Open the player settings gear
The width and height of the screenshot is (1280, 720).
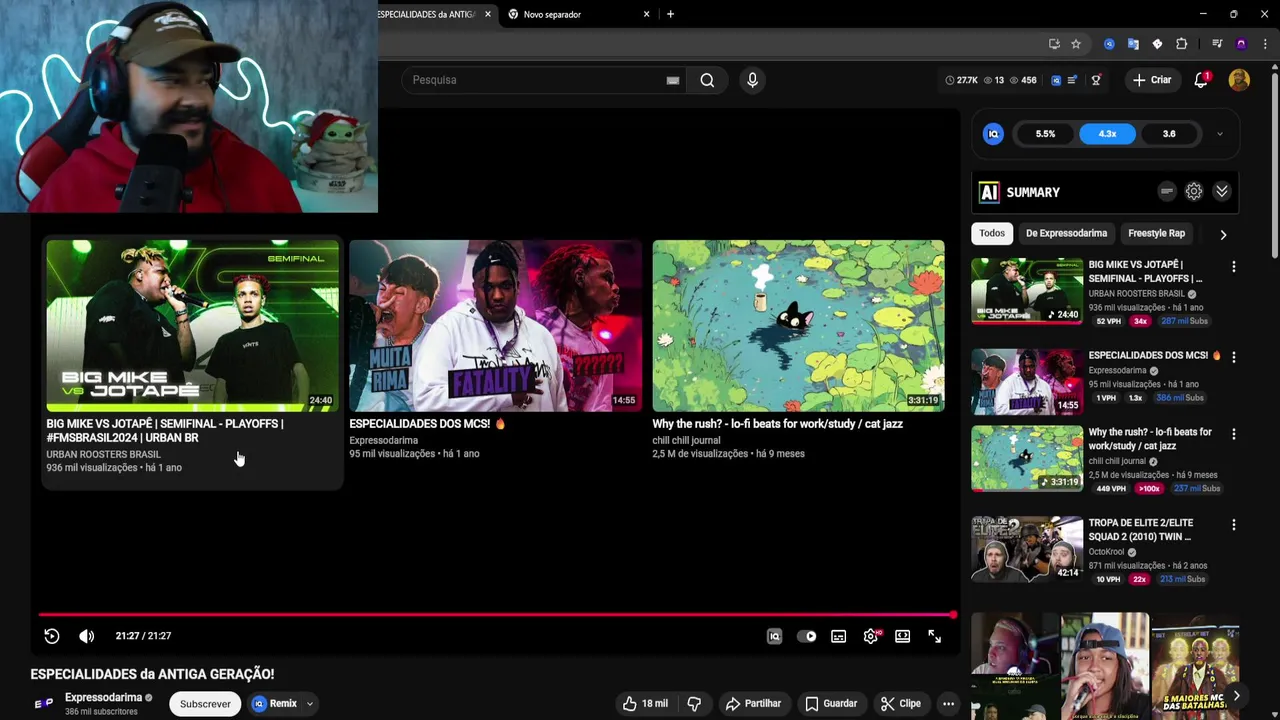click(871, 636)
